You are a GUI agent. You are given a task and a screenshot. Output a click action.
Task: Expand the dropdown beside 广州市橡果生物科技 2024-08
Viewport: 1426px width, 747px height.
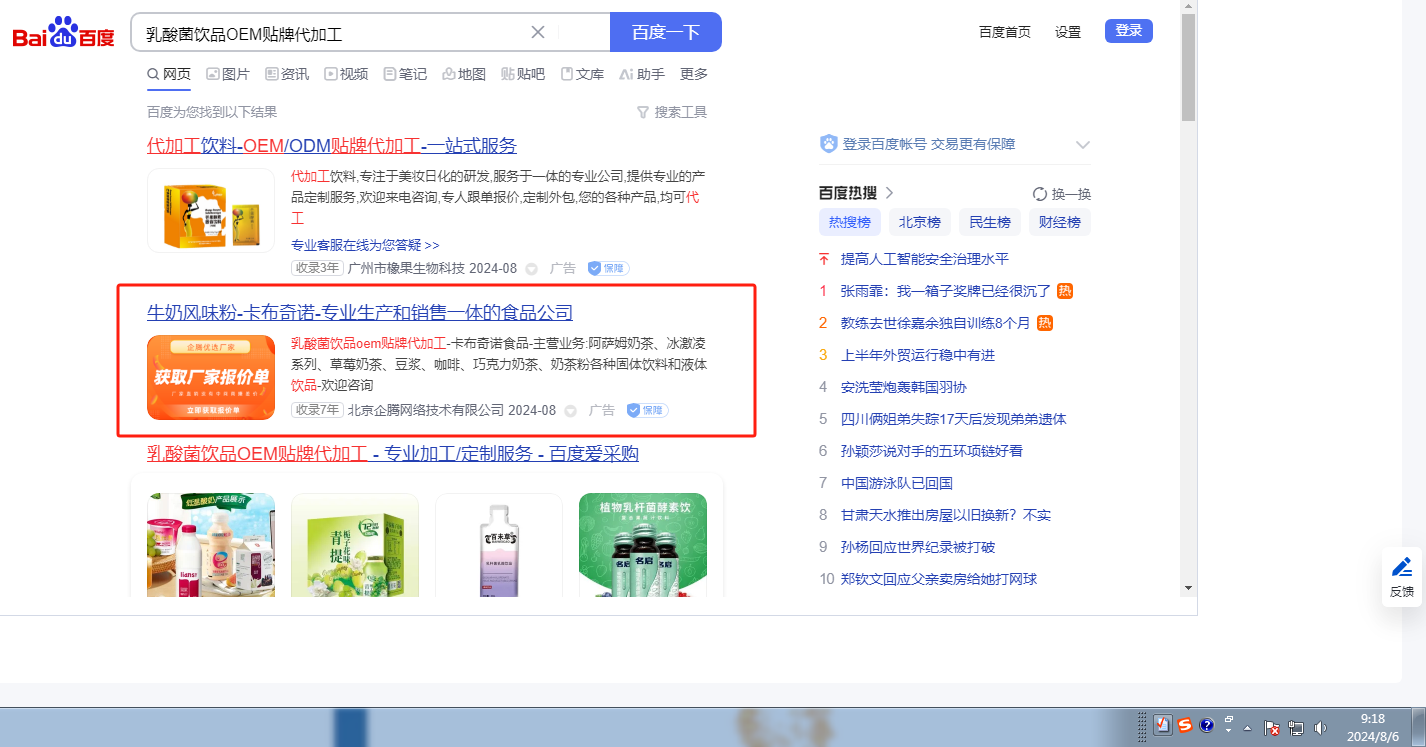pyautogui.click(x=532, y=269)
